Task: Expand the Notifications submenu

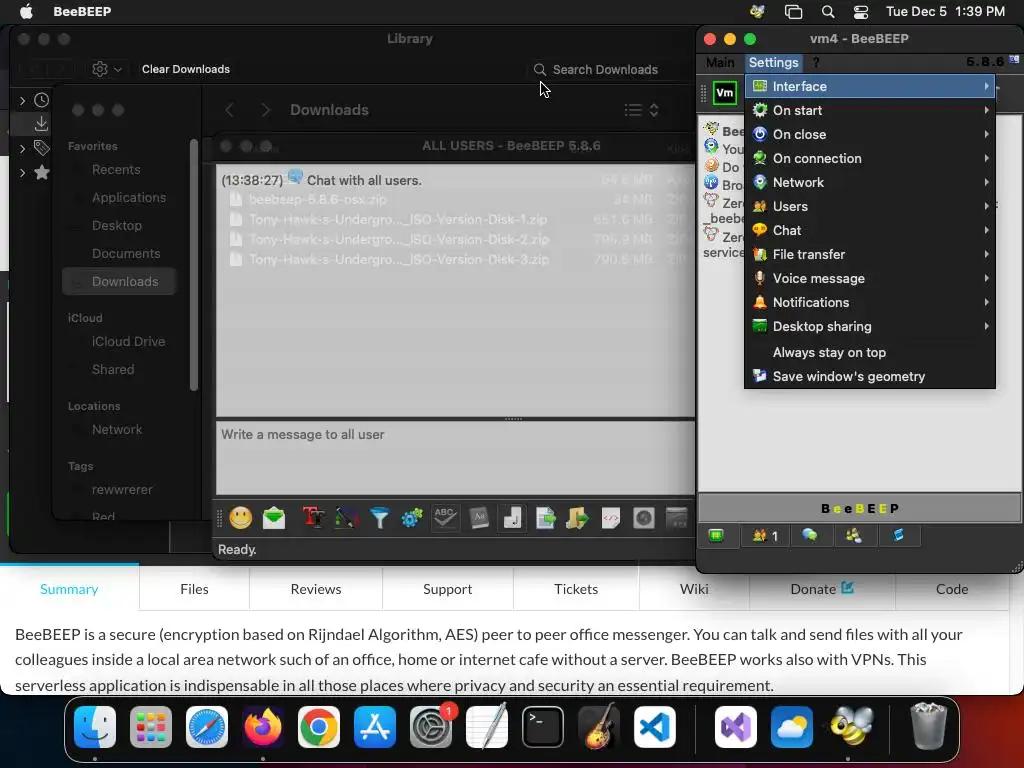Action: coord(871,302)
